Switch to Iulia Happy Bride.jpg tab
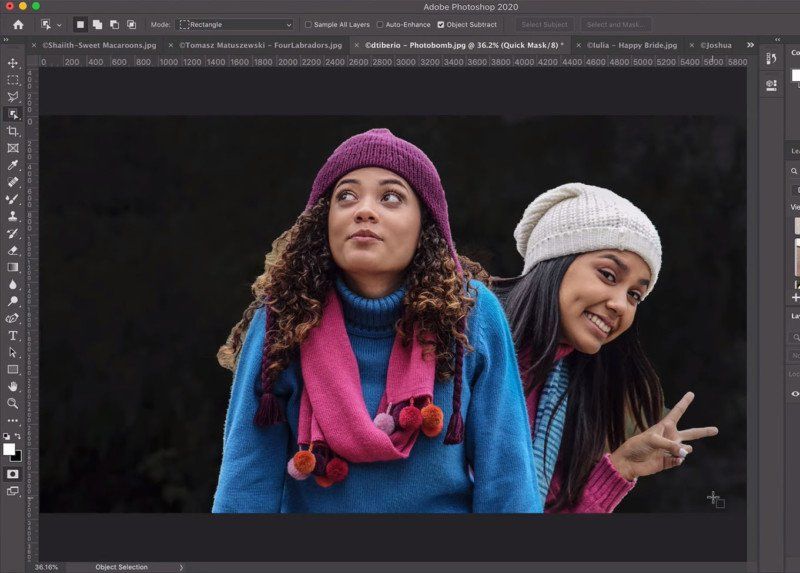 (x=632, y=45)
